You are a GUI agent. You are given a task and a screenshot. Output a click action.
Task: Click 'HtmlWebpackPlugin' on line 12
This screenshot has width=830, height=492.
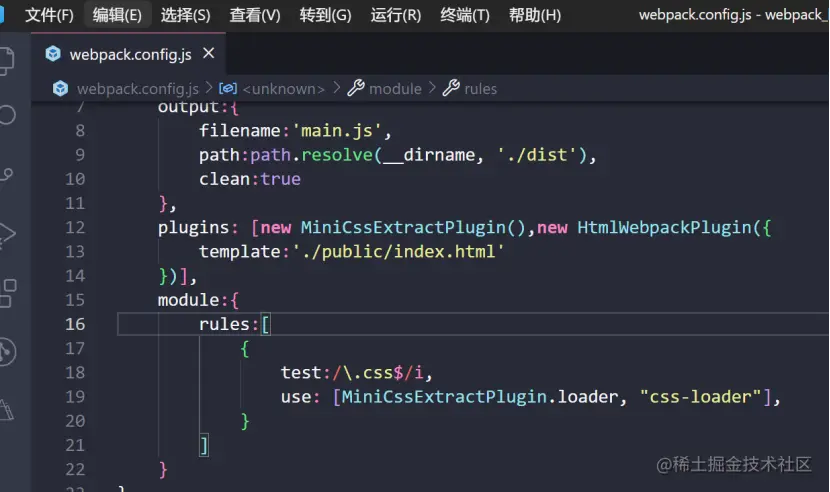tap(664, 227)
